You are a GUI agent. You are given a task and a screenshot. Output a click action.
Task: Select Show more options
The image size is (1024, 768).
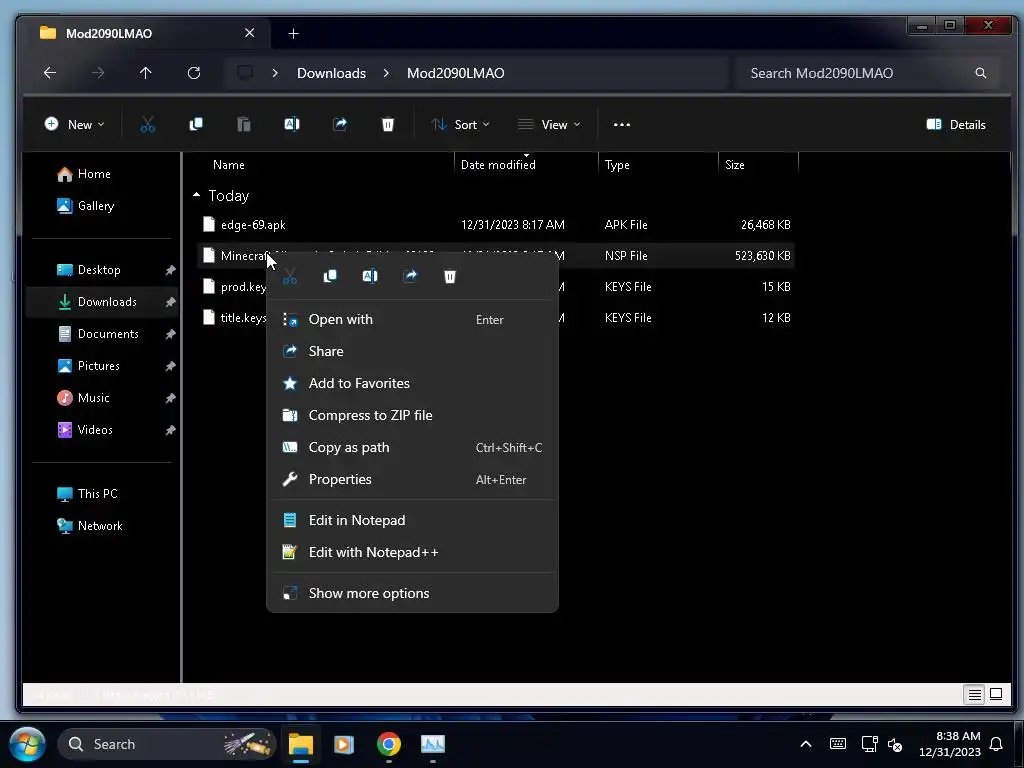coord(413,594)
